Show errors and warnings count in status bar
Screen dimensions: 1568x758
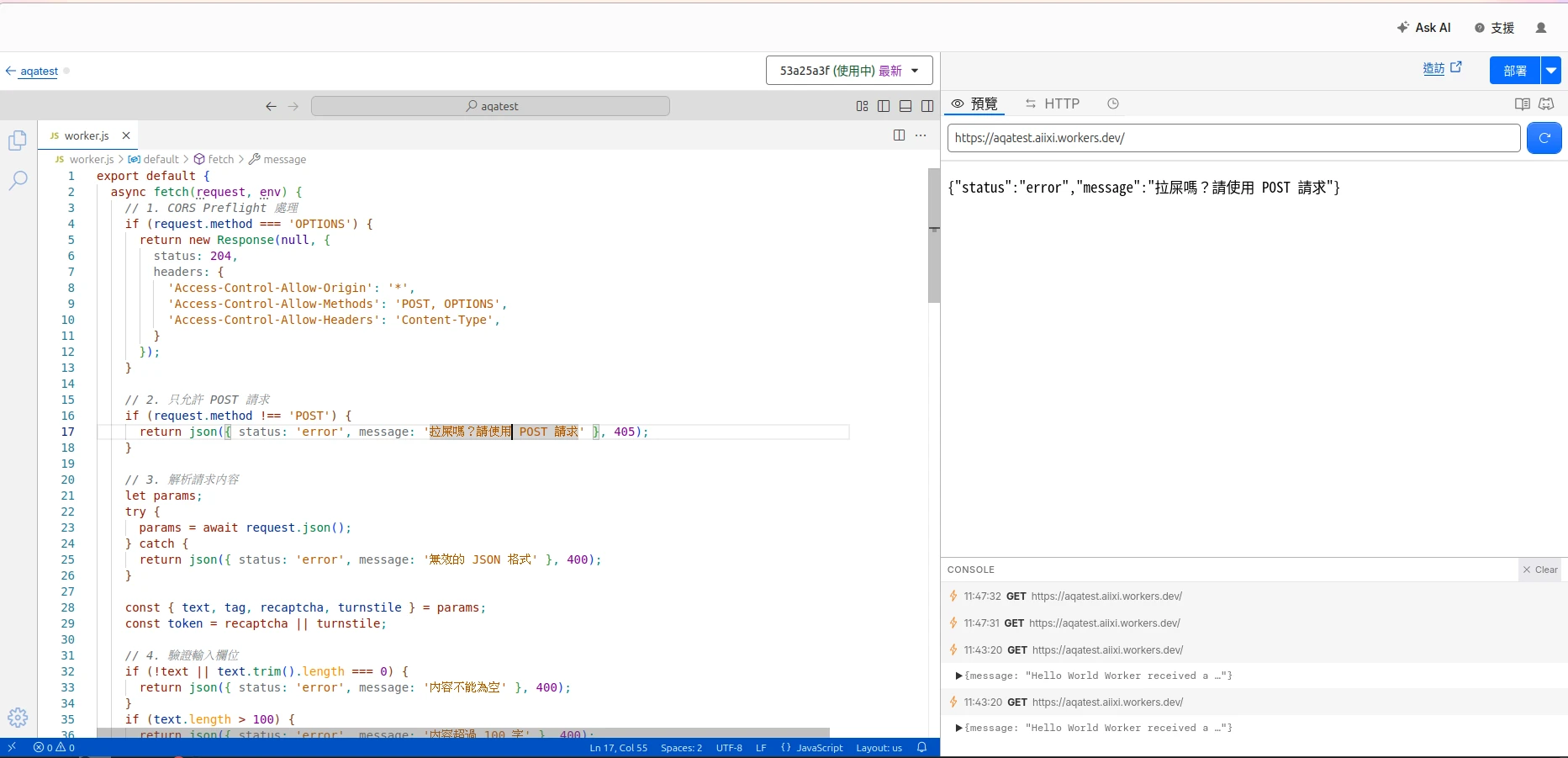pyautogui.click(x=55, y=747)
